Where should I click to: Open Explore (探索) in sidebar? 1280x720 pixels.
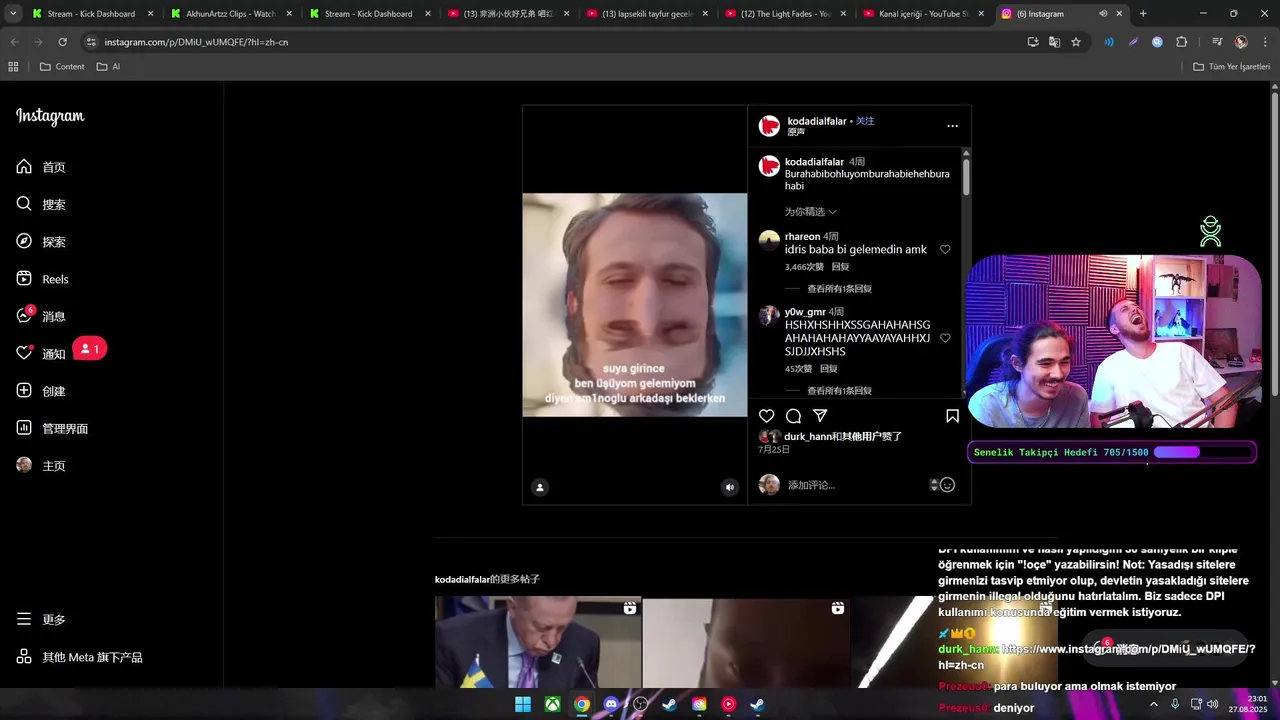tap(41, 242)
